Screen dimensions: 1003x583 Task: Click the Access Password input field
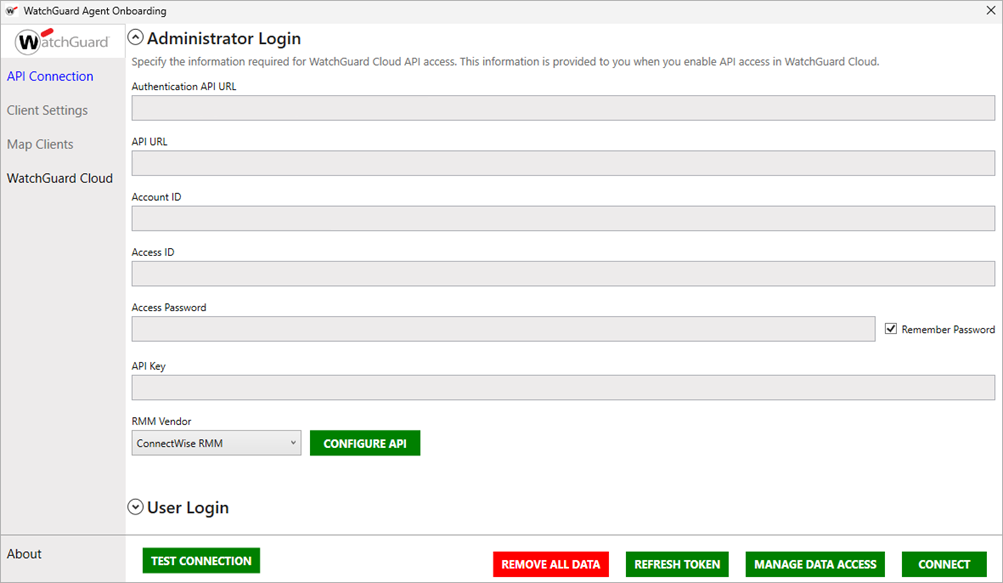(x=502, y=328)
